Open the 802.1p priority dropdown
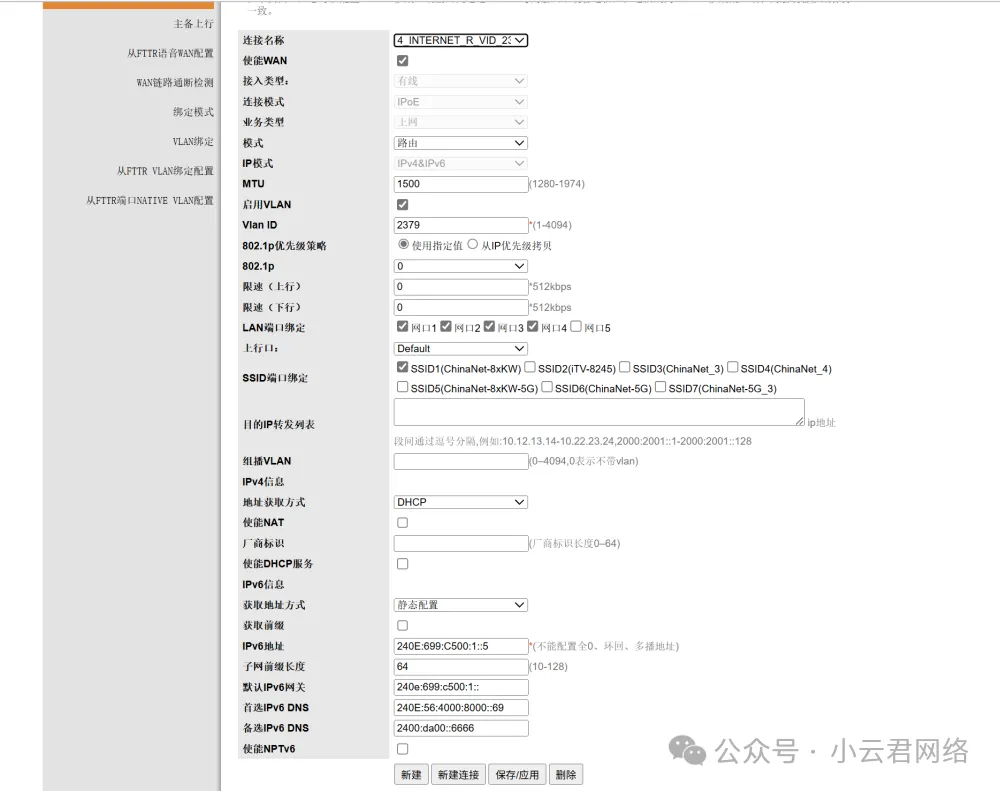Screen dimensions: 1000x791 [x=460, y=266]
